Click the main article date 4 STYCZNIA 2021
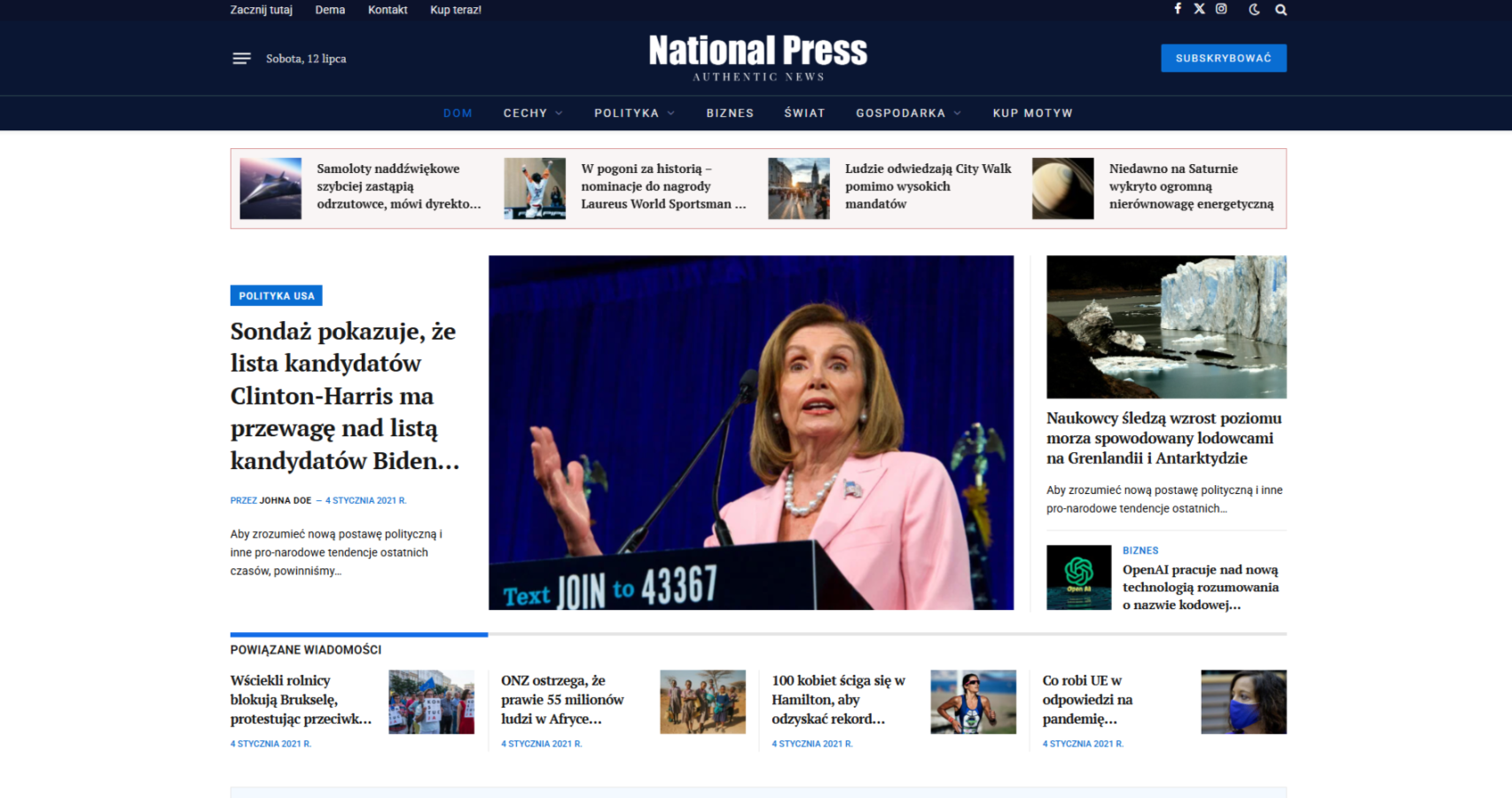Screen dimensions: 1512x798 (x=365, y=501)
